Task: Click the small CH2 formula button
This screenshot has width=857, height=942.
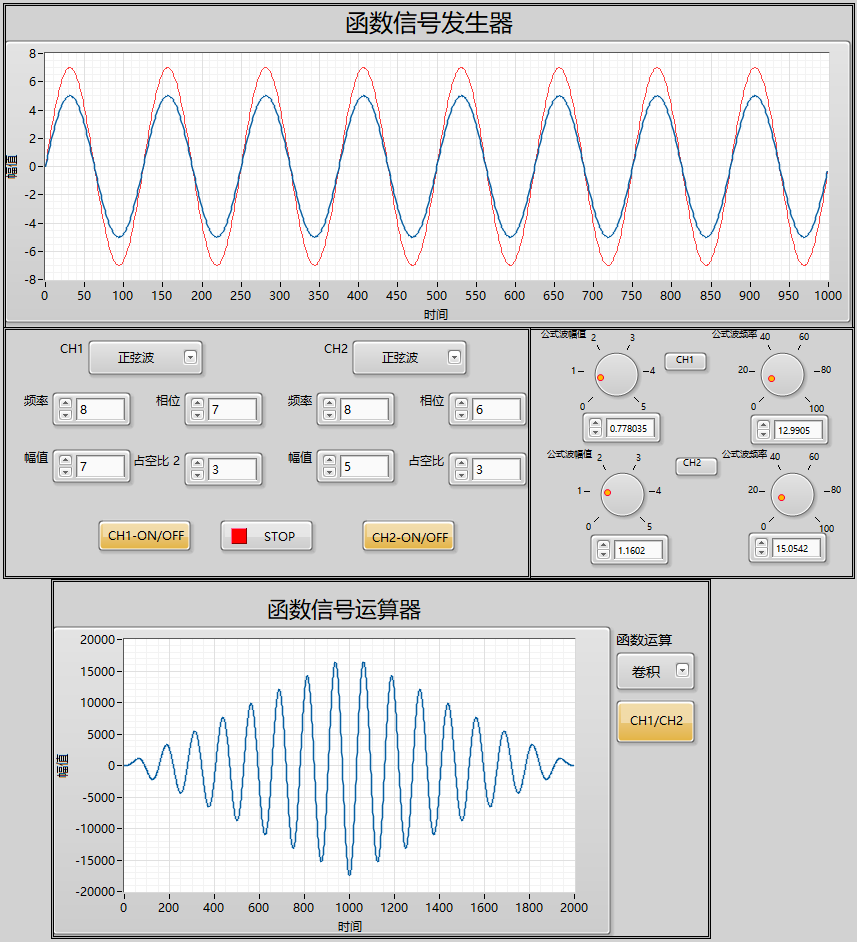Action: point(696,464)
